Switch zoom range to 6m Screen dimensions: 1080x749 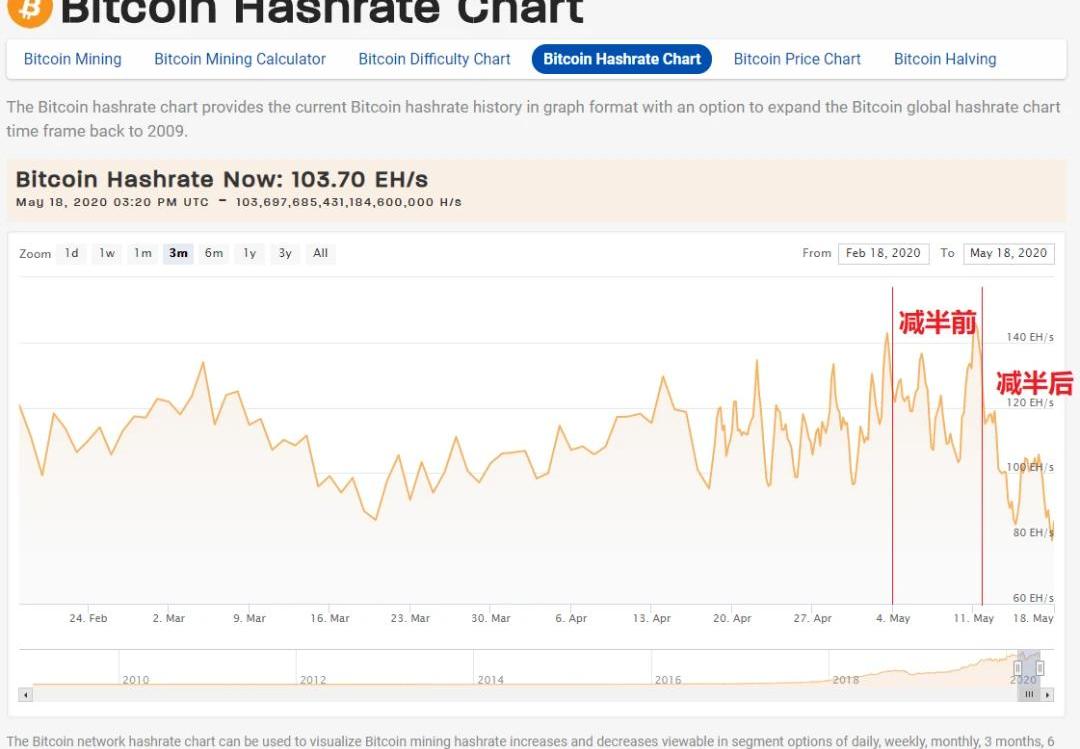click(x=214, y=254)
